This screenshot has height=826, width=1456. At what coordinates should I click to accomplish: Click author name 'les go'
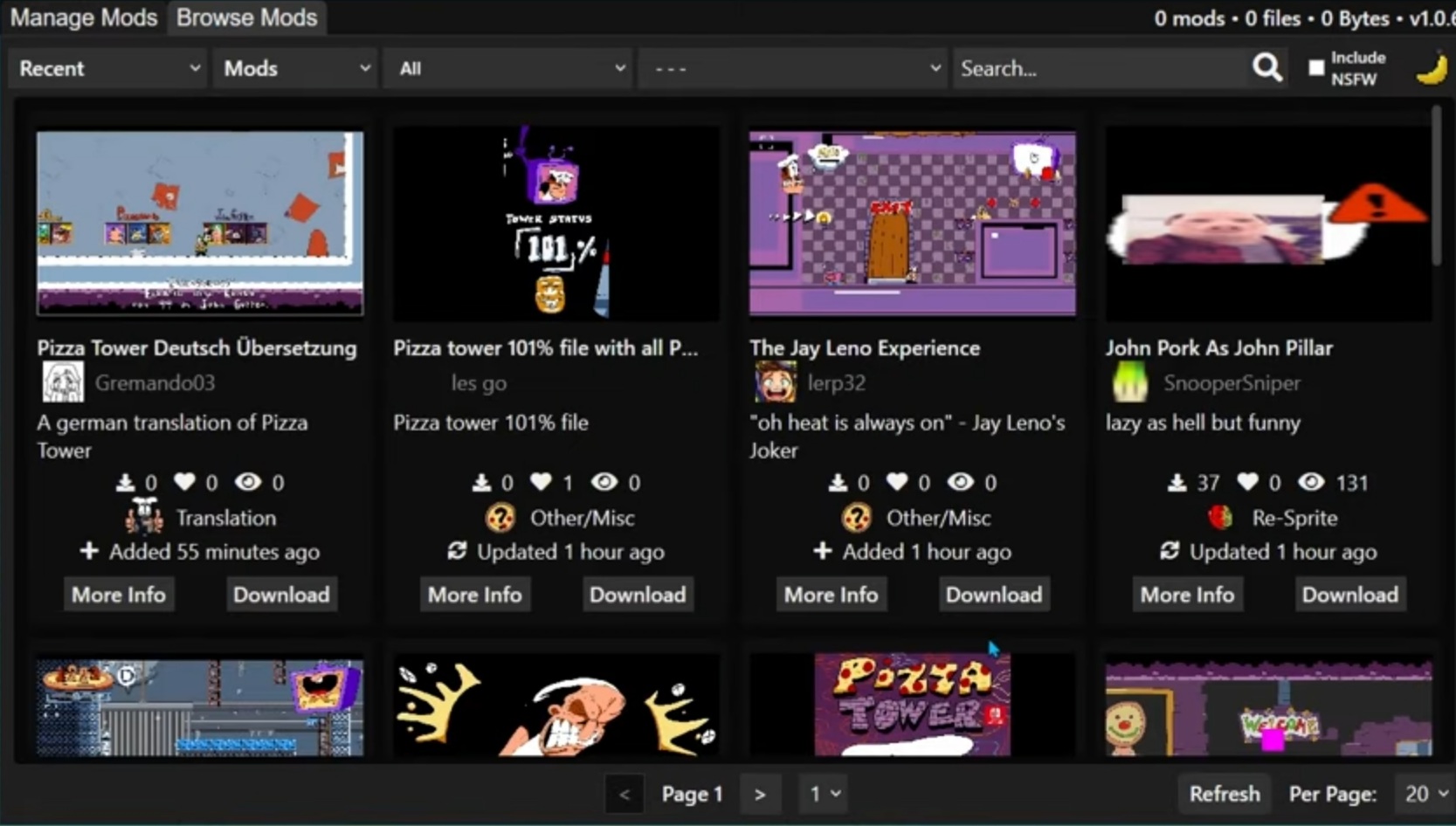tap(479, 382)
